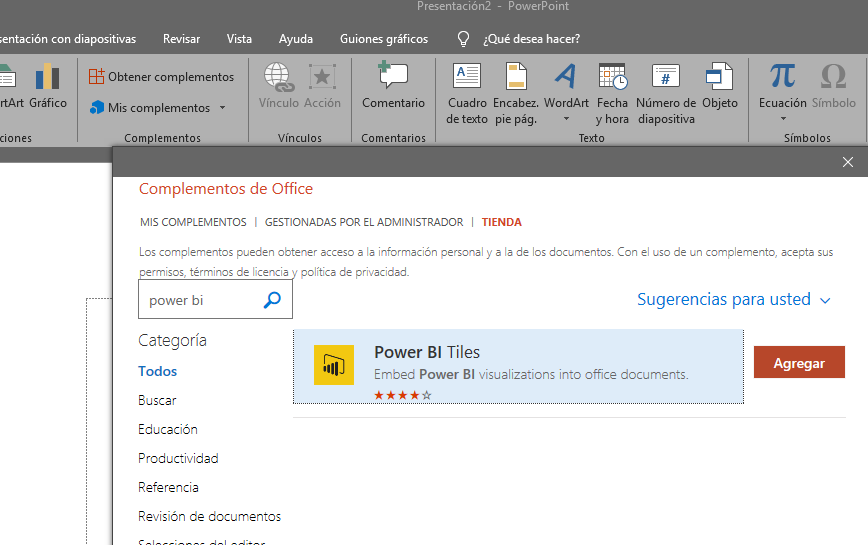Insert a Símbolo
The height and width of the screenshot is (545, 868).
834,86
